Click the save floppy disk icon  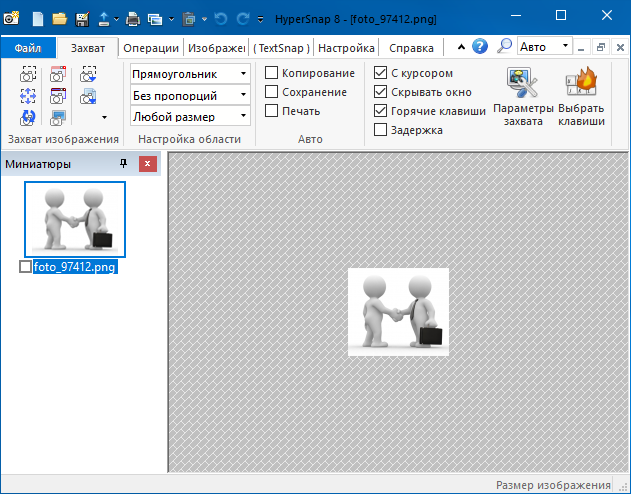[81, 17]
